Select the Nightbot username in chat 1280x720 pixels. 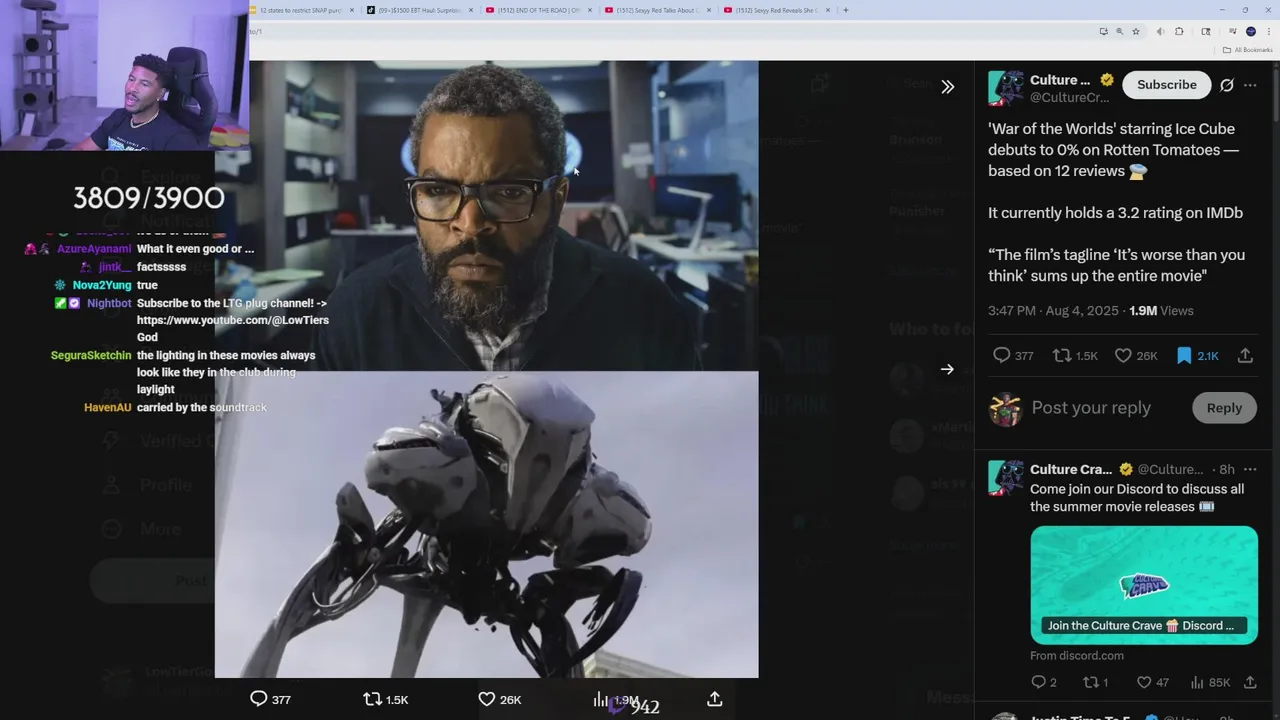[x=109, y=303]
